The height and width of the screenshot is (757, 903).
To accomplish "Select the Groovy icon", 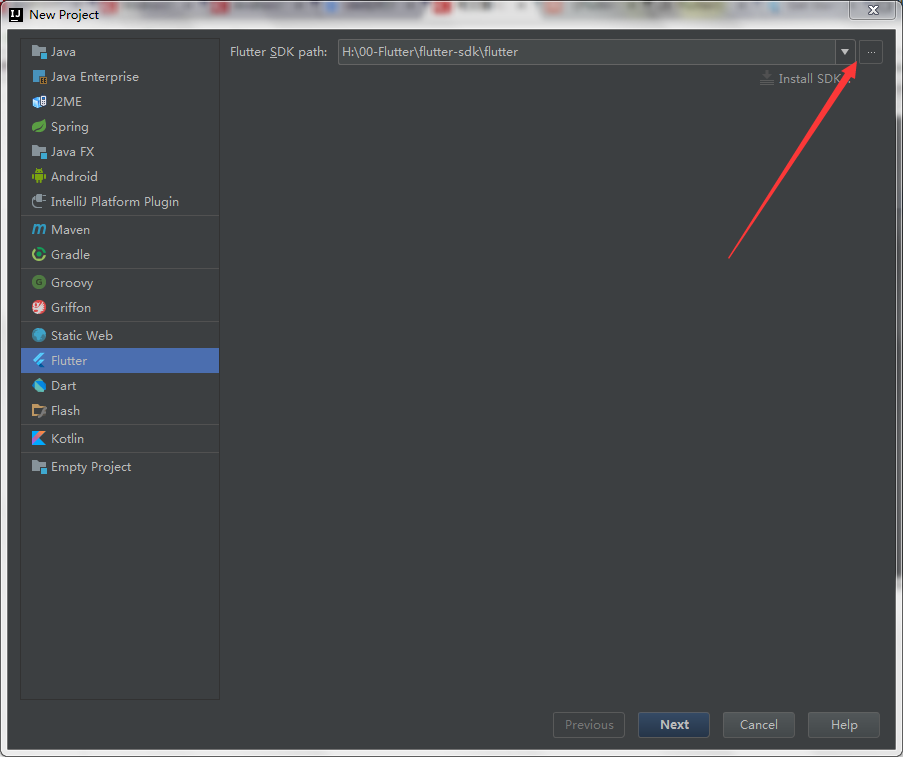I will [39, 283].
